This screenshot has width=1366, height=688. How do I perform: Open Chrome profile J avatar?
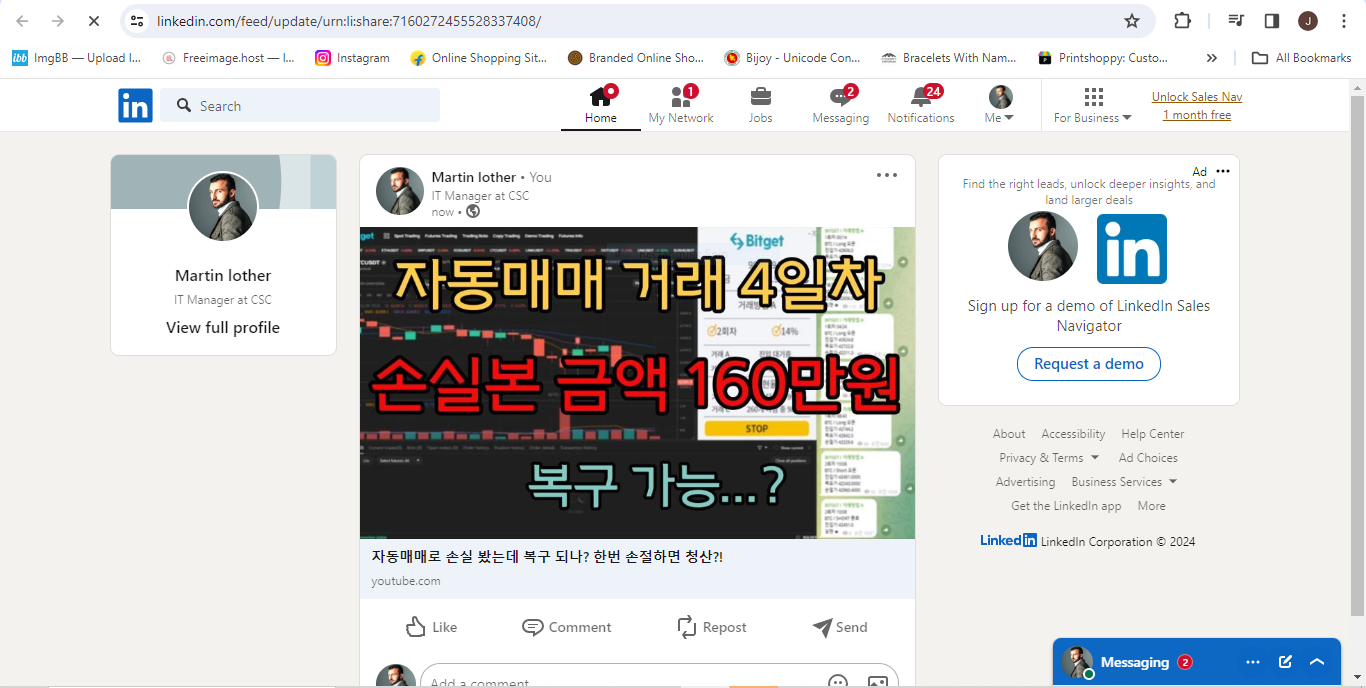pos(1308,21)
